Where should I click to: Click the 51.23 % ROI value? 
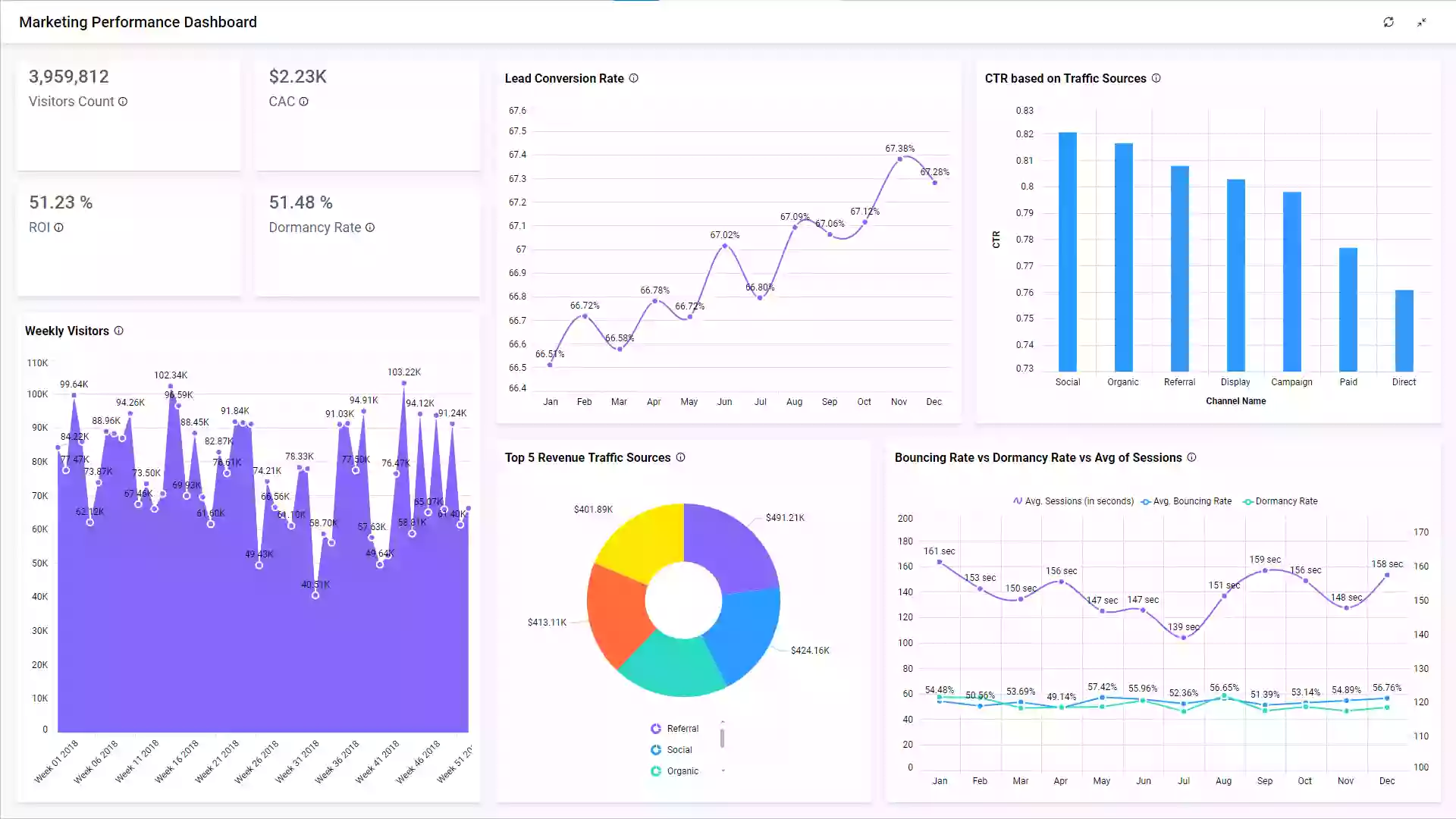point(61,202)
